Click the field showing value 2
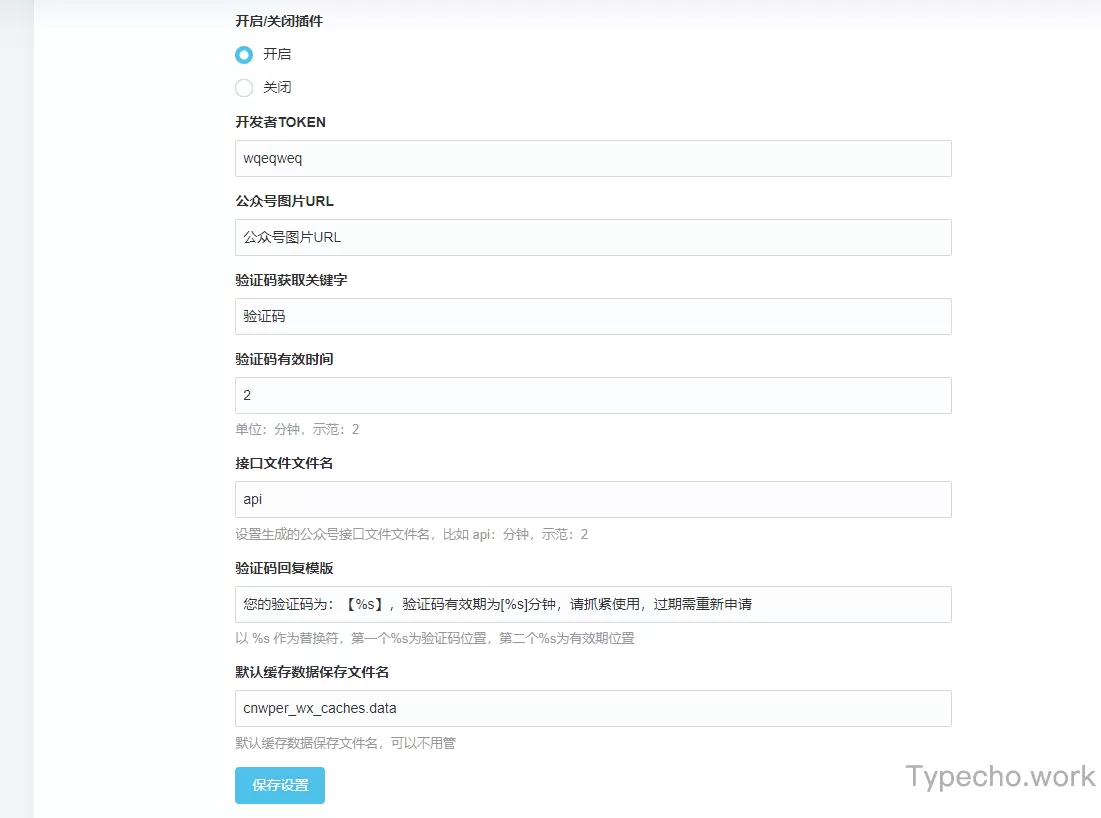The image size is (1101, 818). 592,395
